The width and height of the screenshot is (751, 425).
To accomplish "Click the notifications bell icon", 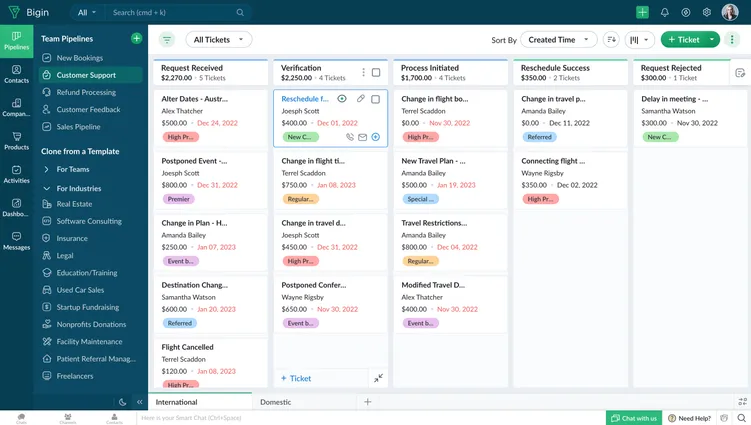I will 664,12.
